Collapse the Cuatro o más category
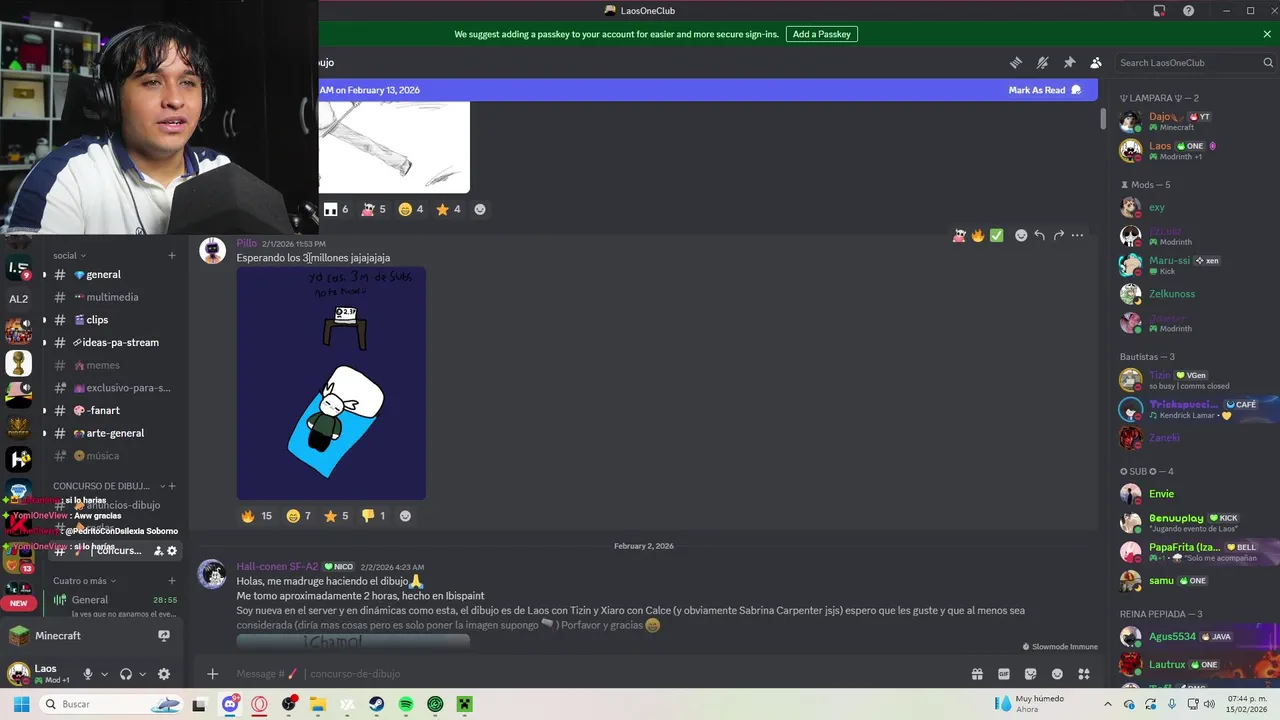The image size is (1280, 720). click(x=84, y=581)
